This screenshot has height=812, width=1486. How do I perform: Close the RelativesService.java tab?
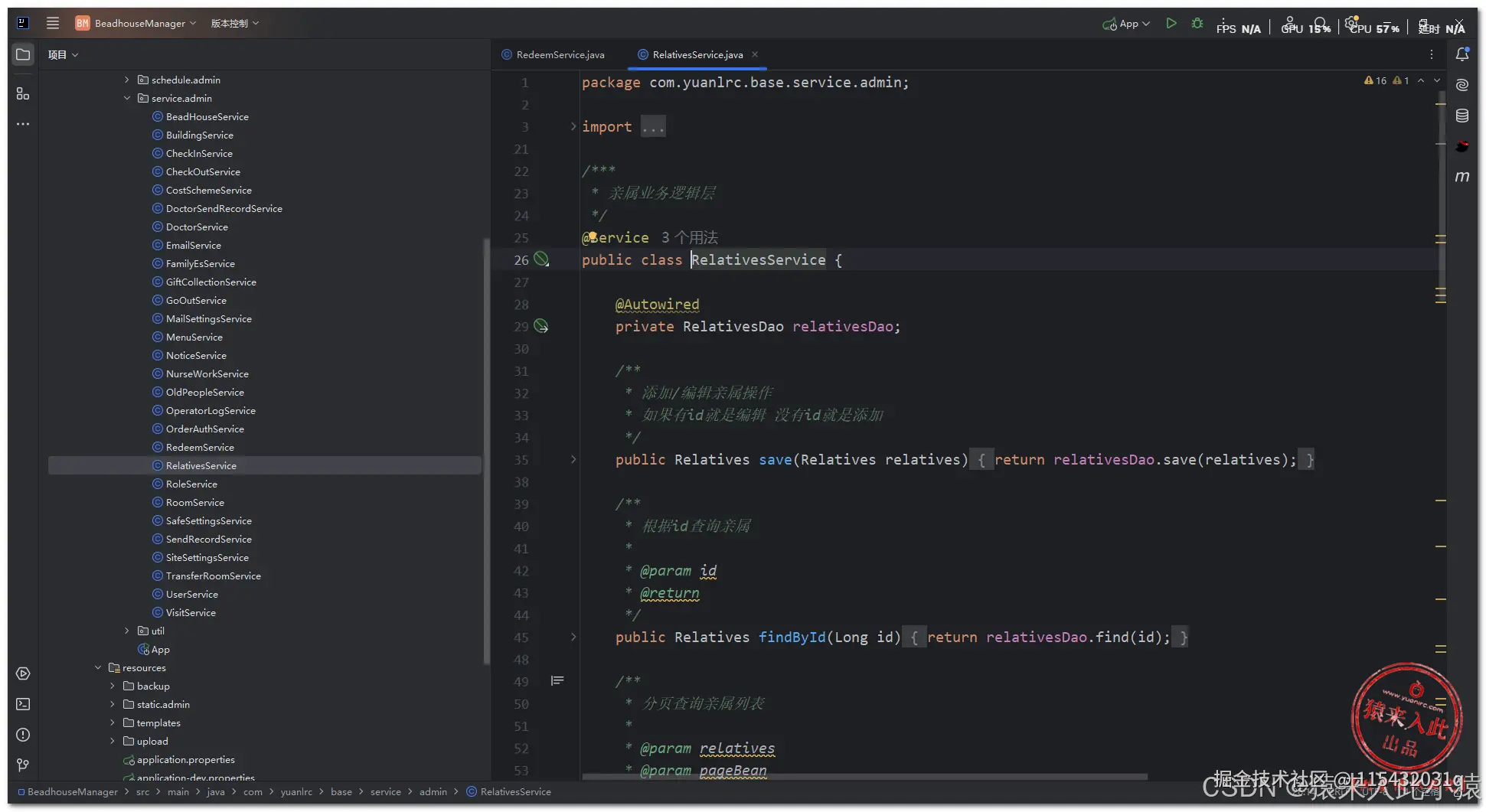(755, 54)
